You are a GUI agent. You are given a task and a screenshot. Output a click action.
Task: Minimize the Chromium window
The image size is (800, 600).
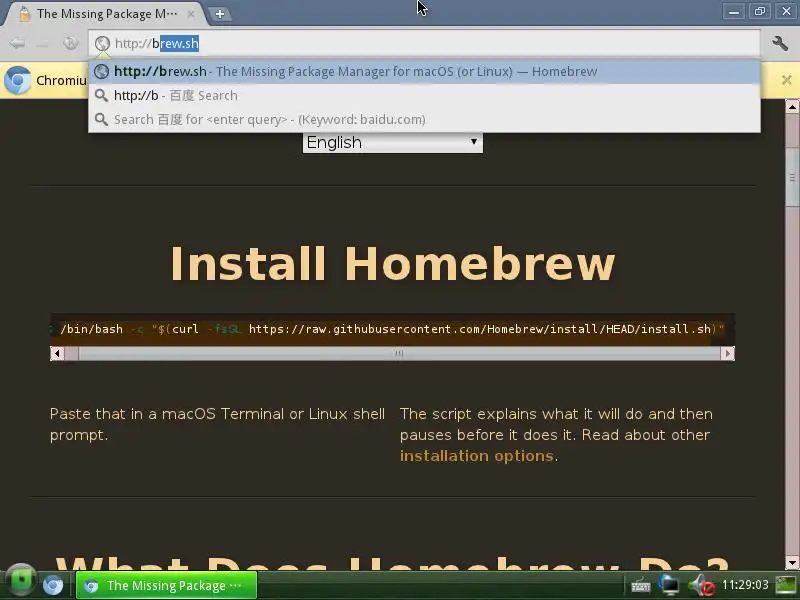pyautogui.click(x=734, y=12)
